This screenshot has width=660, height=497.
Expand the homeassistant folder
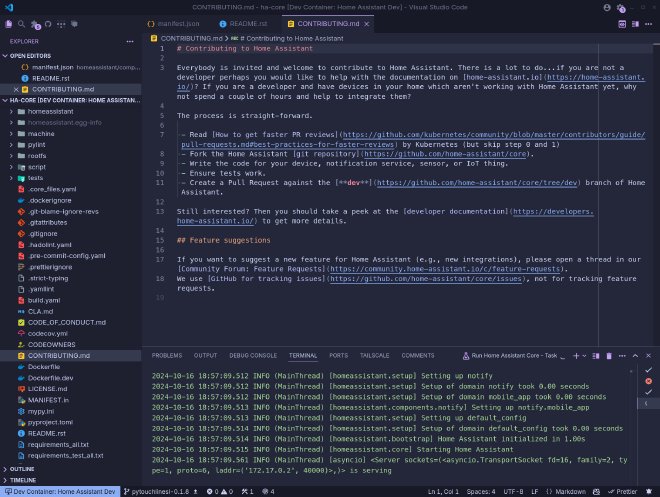pyautogui.click(x=51, y=112)
